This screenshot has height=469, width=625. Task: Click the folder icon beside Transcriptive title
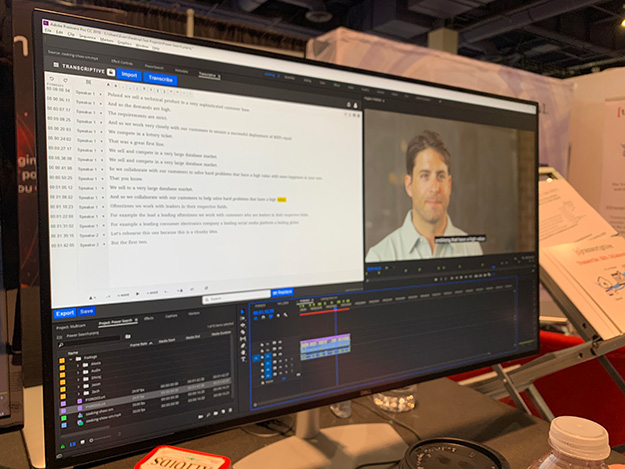point(111,73)
